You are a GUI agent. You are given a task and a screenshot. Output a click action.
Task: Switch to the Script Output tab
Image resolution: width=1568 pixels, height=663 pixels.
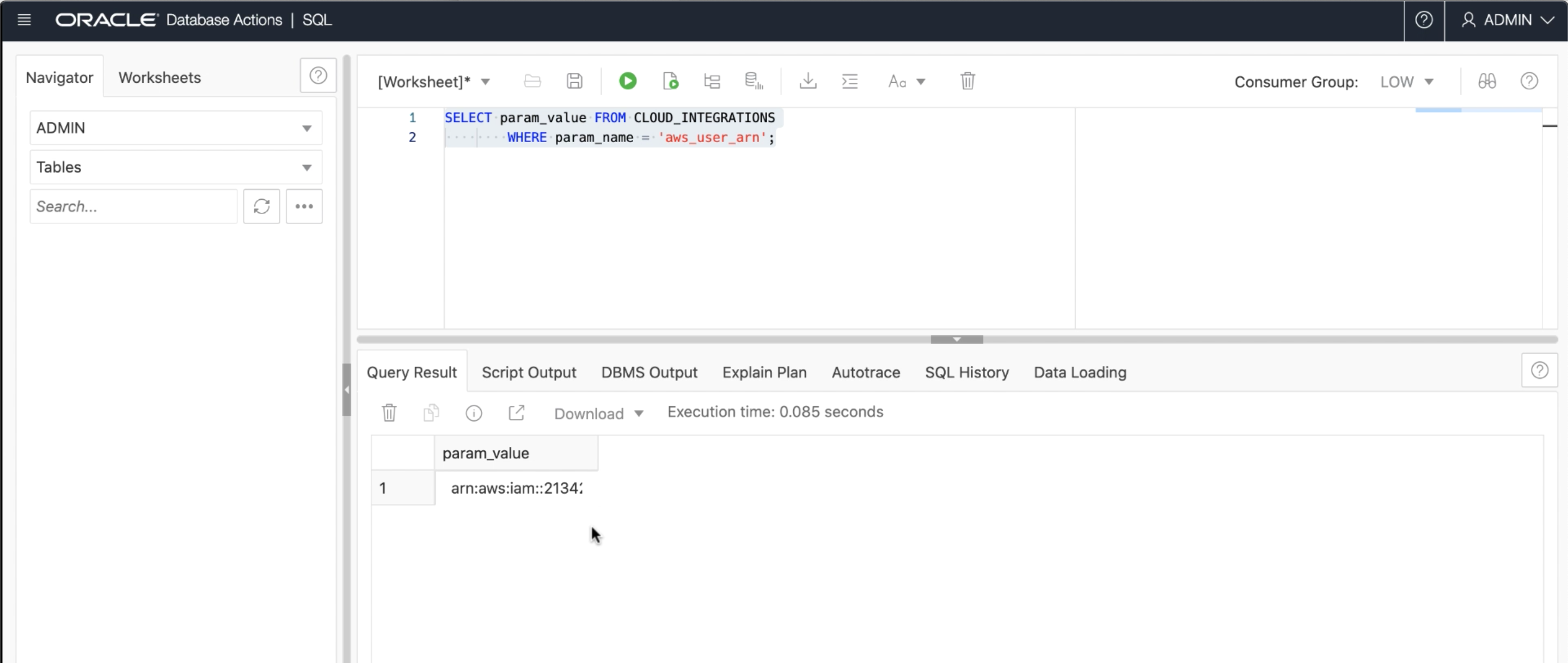[528, 372]
